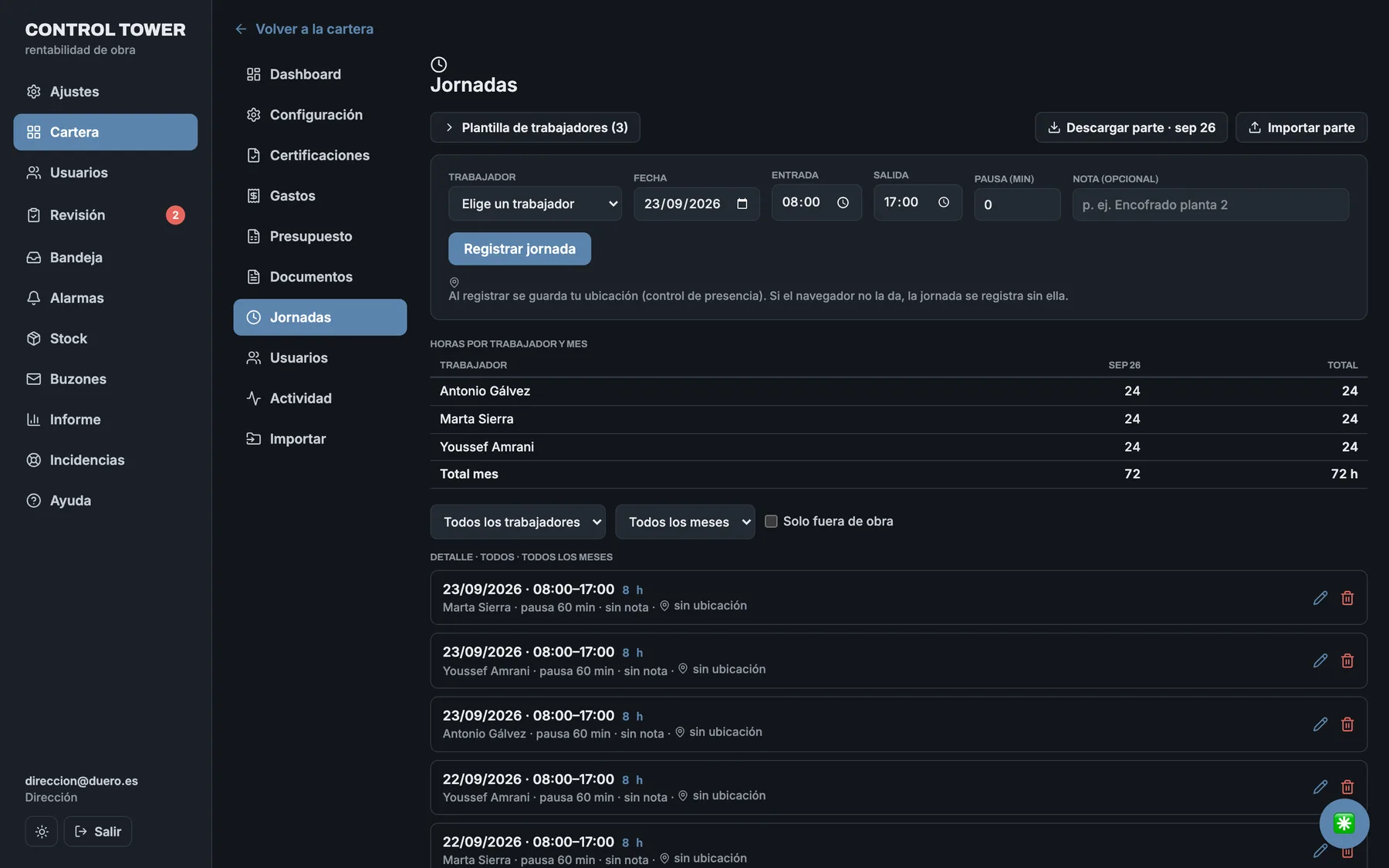This screenshot has height=868, width=1389.
Task: Delete Youssef Amrani 23/09/2026 entry
Action: point(1347,661)
